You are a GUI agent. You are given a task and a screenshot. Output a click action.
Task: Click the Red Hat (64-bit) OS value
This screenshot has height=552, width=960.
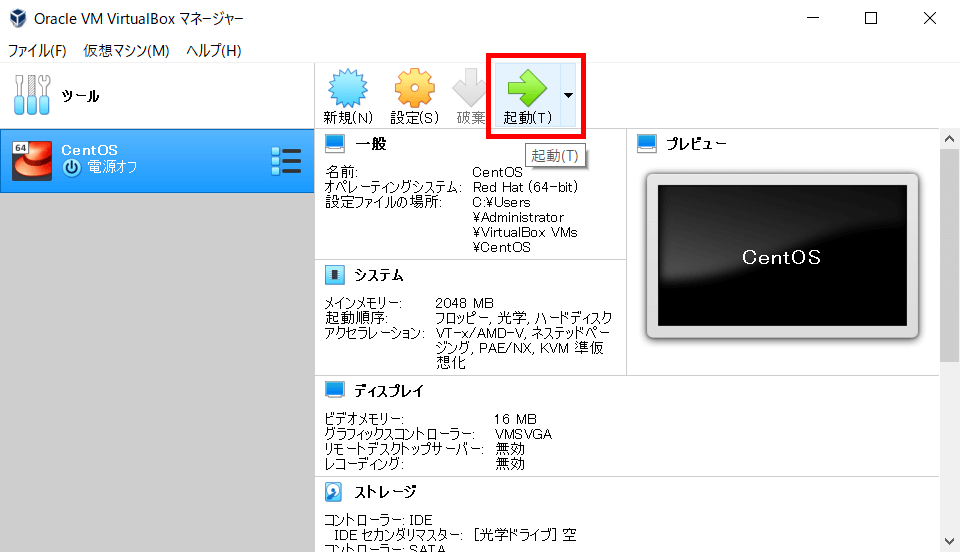point(525,187)
